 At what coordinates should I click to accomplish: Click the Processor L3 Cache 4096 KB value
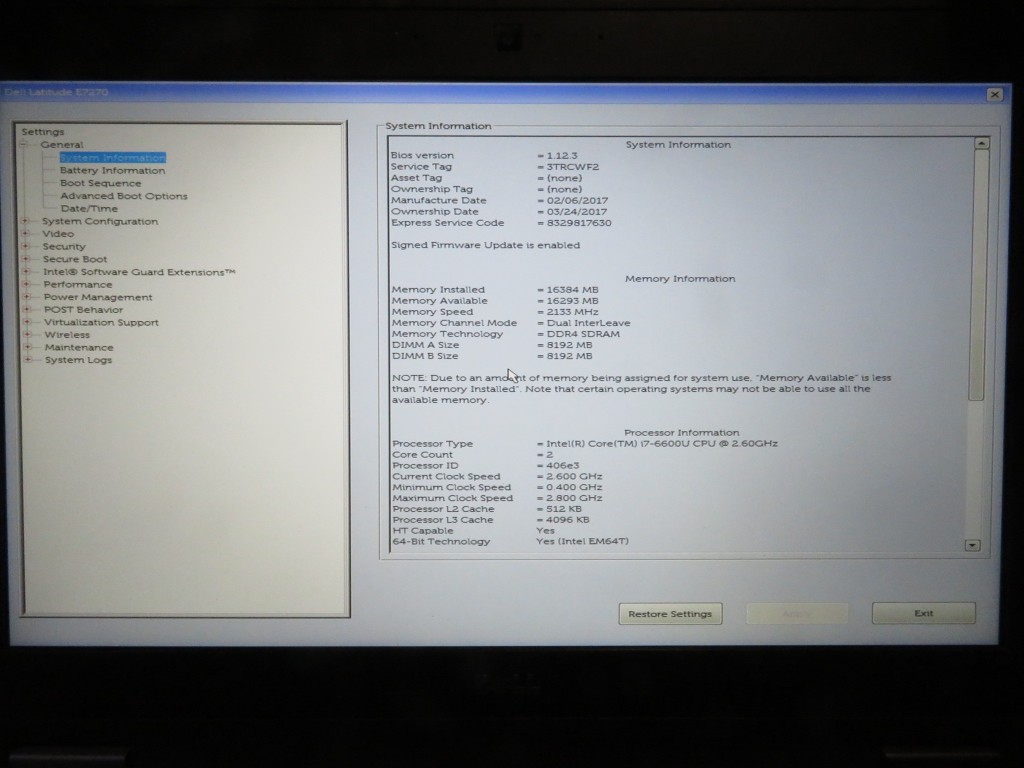(x=568, y=520)
